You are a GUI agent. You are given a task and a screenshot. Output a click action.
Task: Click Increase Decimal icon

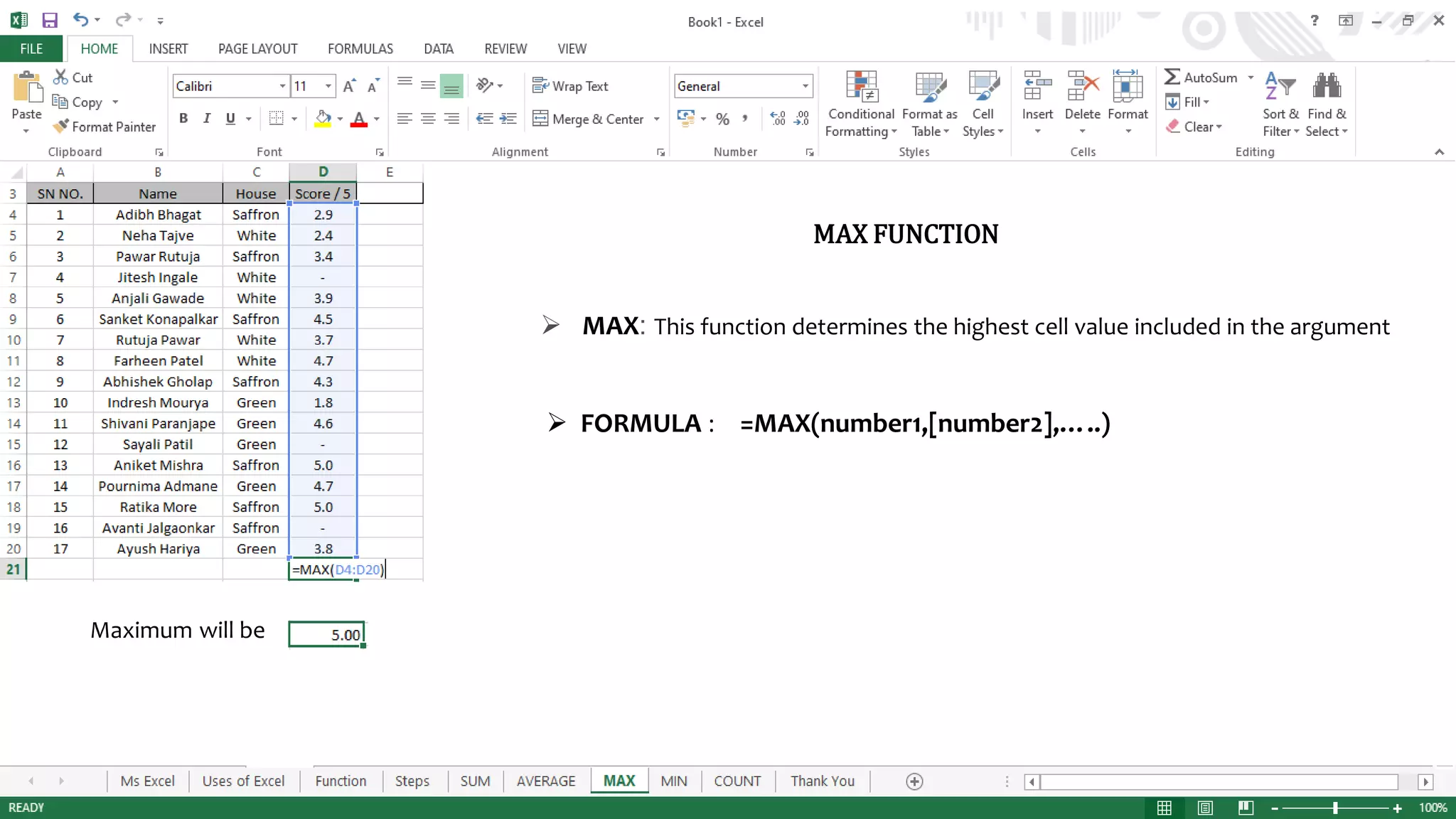click(778, 119)
